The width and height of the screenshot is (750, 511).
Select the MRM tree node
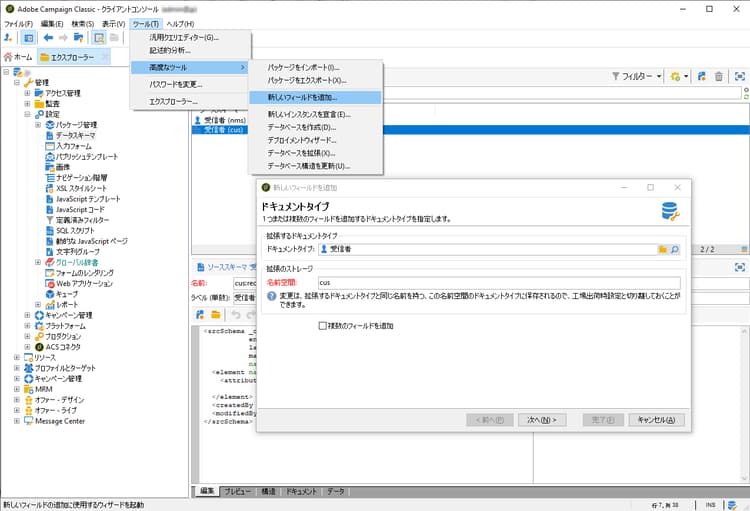[x=38, y=389]
